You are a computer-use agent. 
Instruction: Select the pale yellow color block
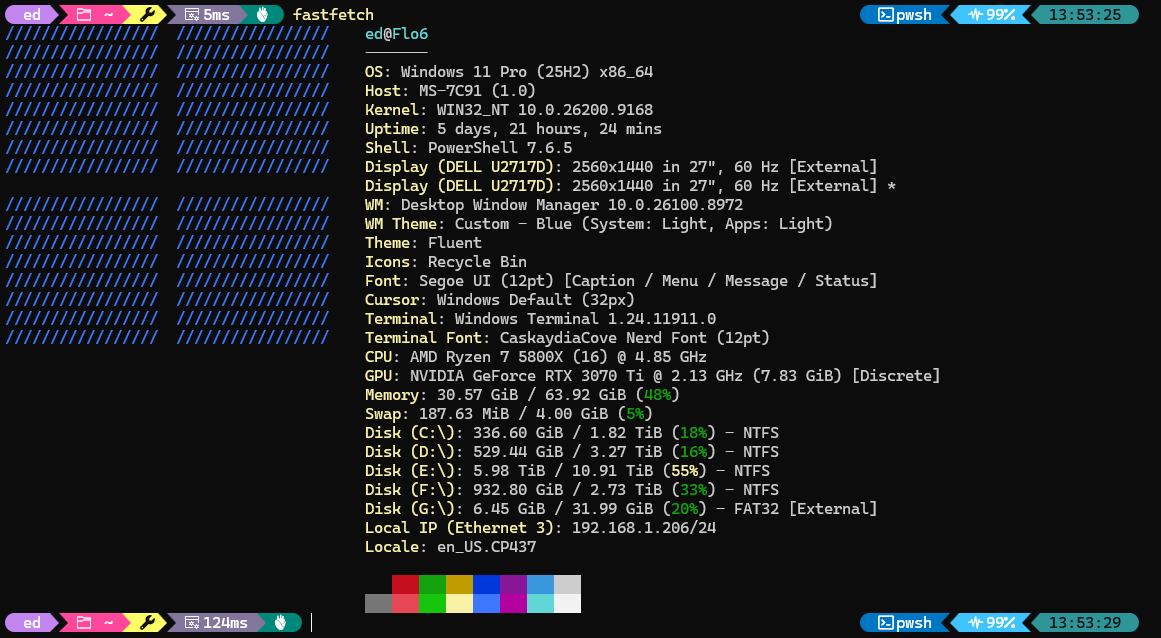point(459,603)
